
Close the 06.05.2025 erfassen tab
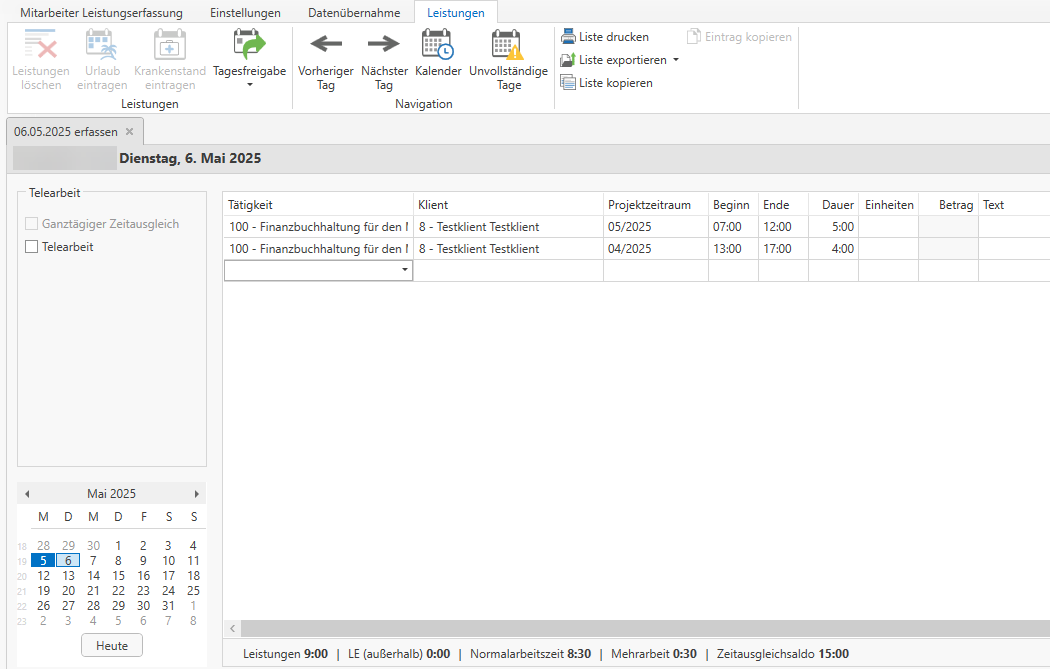[129, 132]
